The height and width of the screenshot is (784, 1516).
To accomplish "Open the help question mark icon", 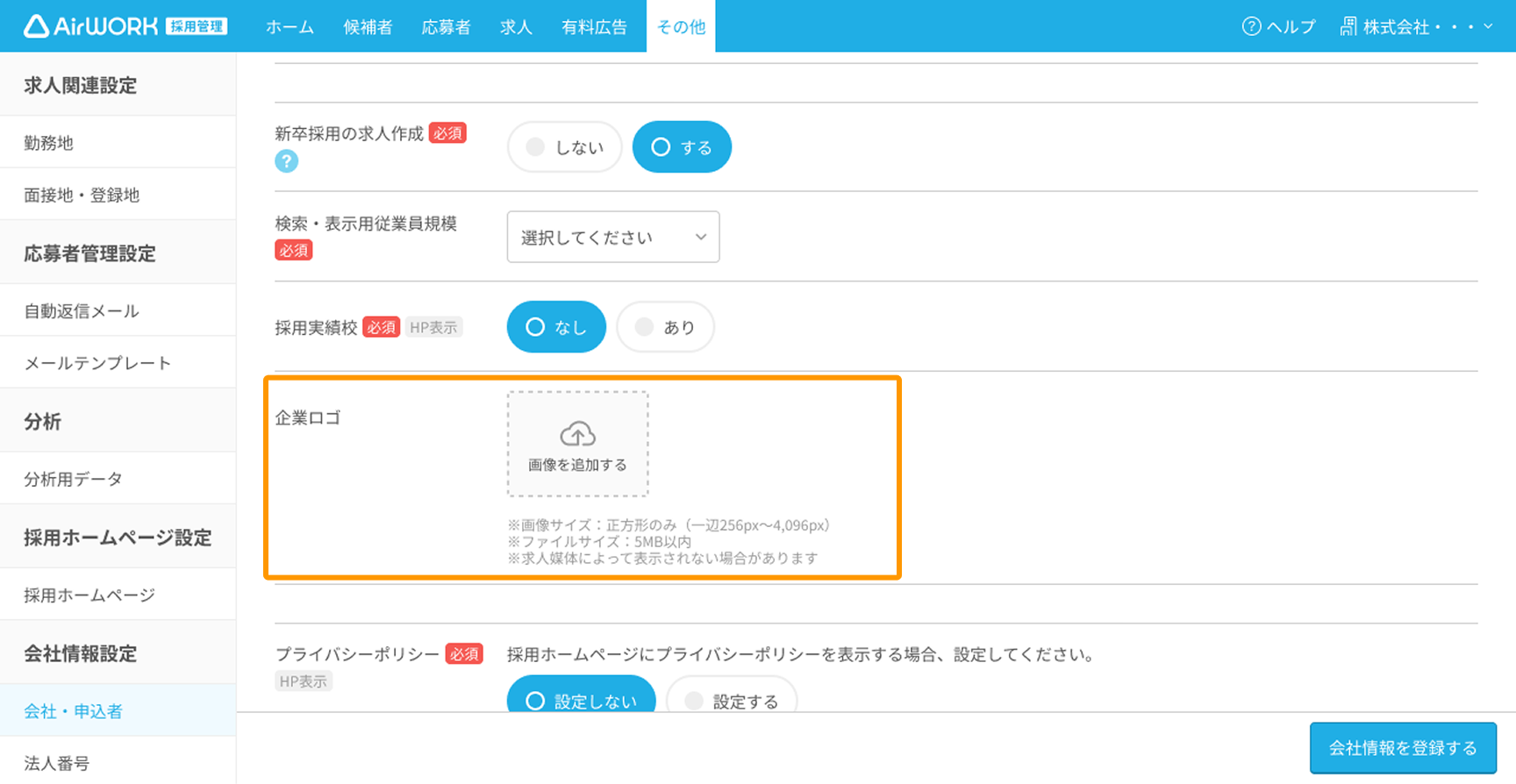I will (x=1251, y=26).
